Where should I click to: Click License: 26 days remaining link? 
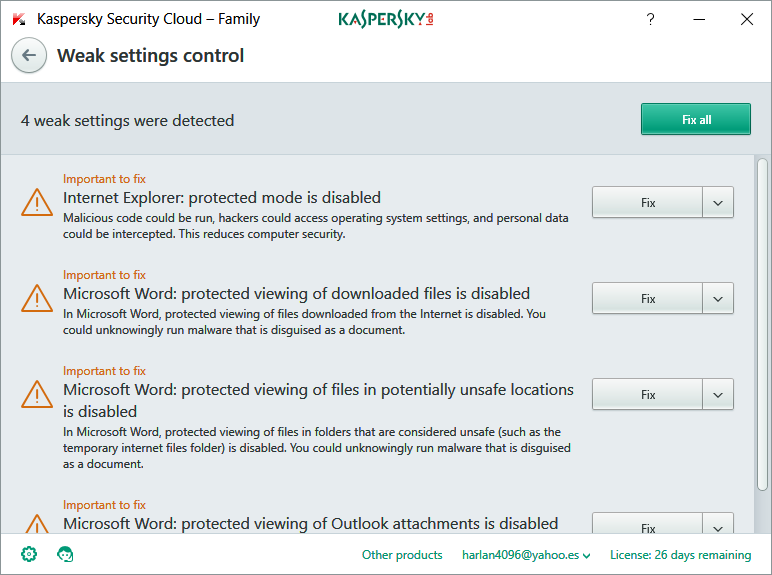click(680, 555)
